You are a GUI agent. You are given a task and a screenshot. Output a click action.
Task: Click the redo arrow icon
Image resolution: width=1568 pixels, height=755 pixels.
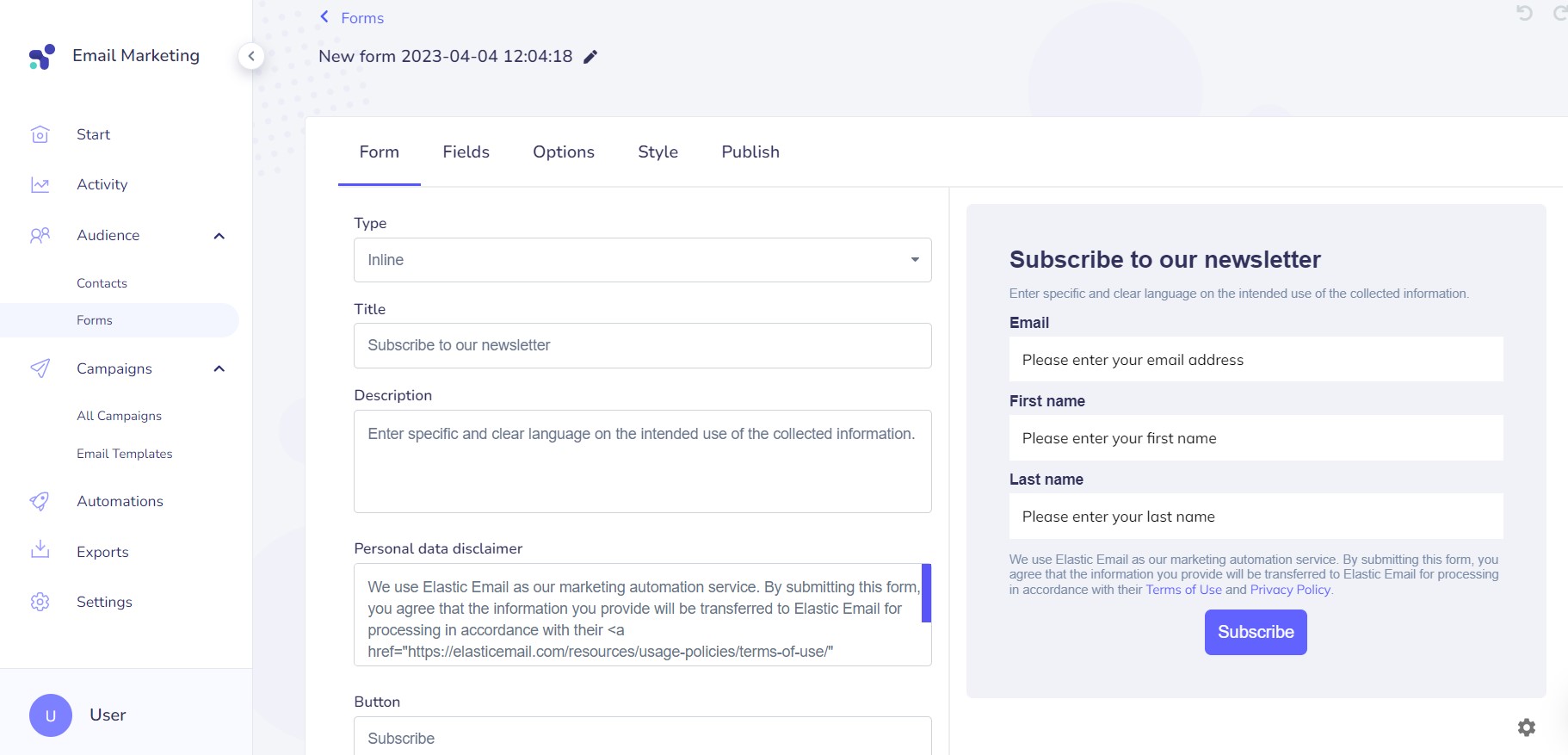(1559, 13)
